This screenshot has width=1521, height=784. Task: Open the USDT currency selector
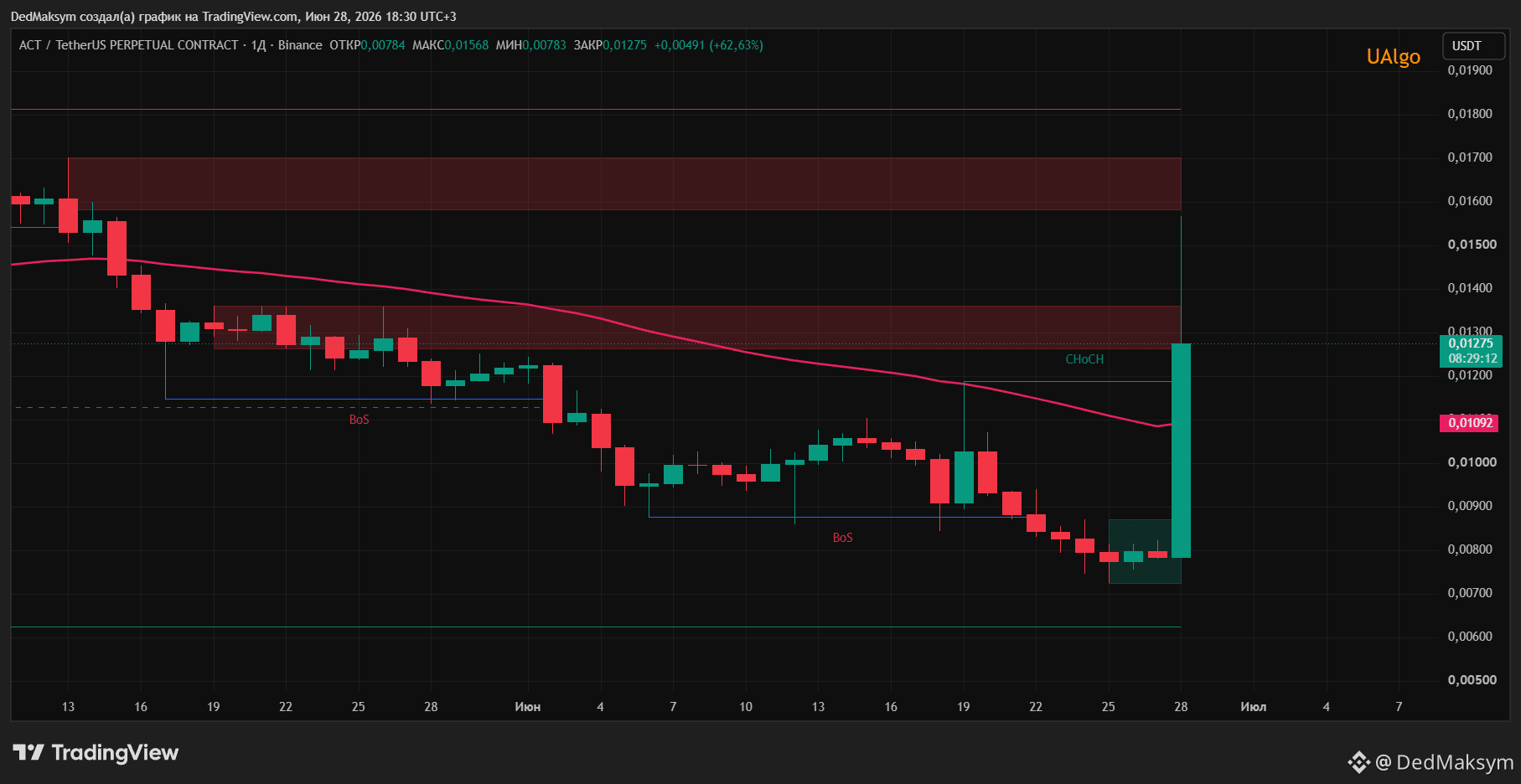tap(1473, 46)
